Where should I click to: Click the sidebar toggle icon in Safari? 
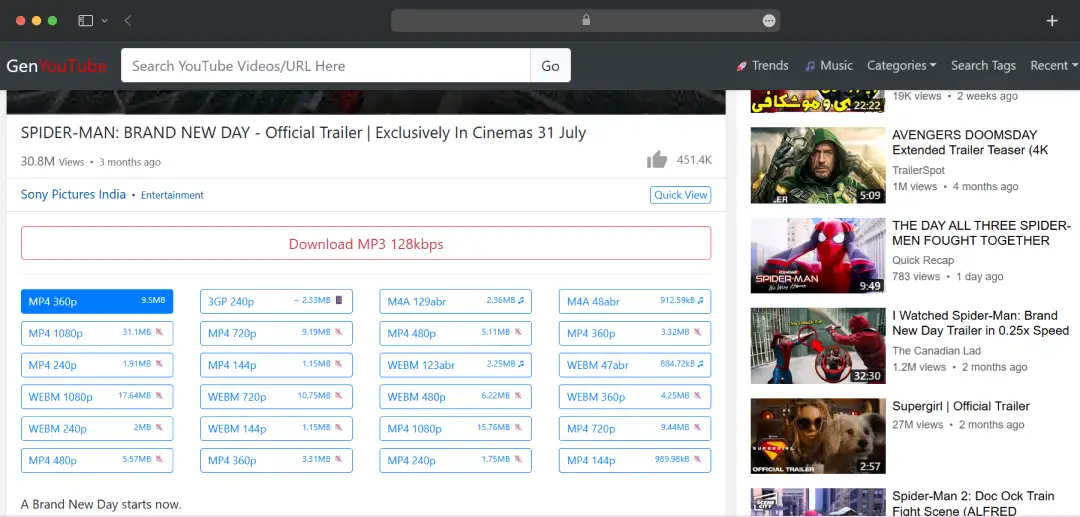click(85, 21)
